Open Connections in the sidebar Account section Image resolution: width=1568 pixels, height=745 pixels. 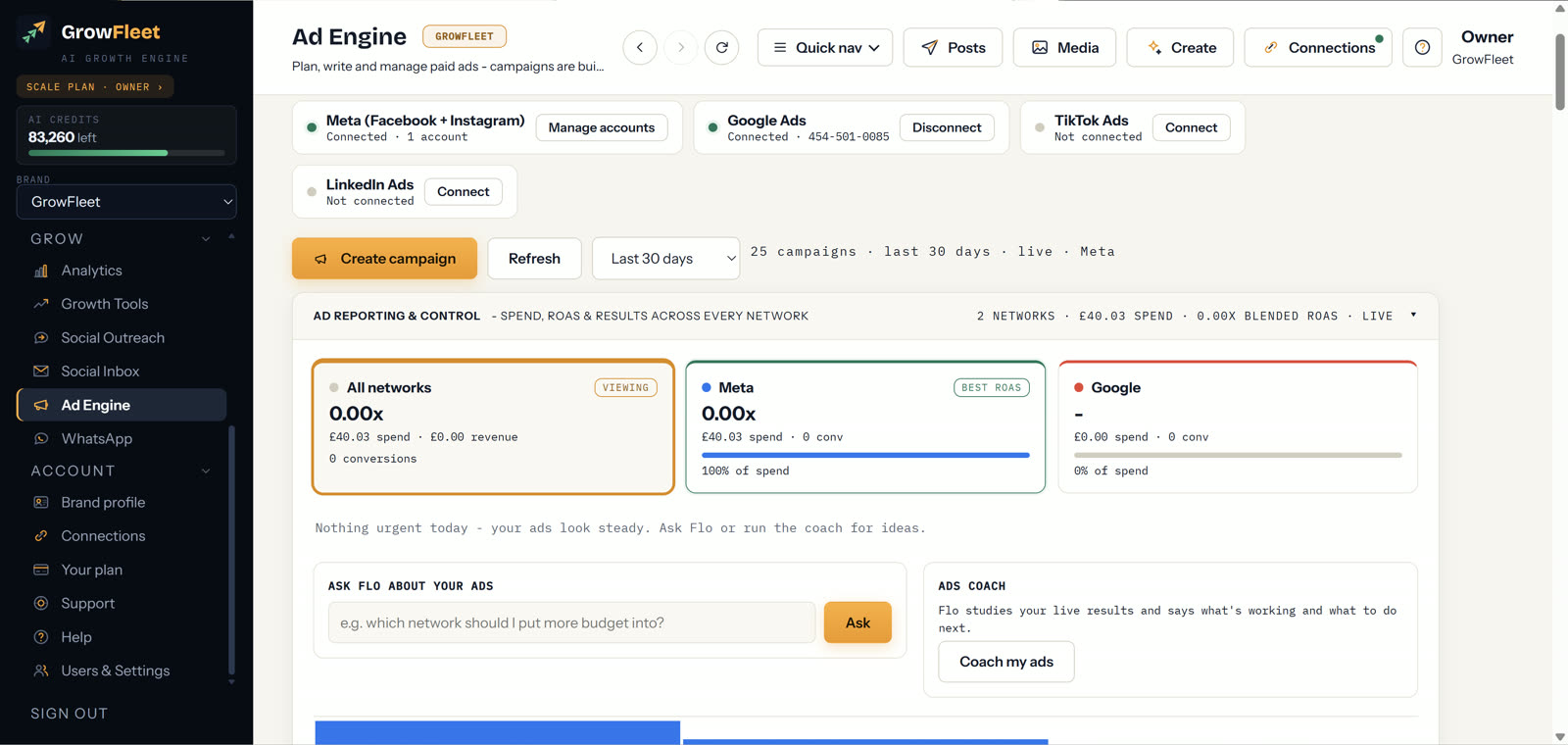pyautogui.click(x=103, y=536)
